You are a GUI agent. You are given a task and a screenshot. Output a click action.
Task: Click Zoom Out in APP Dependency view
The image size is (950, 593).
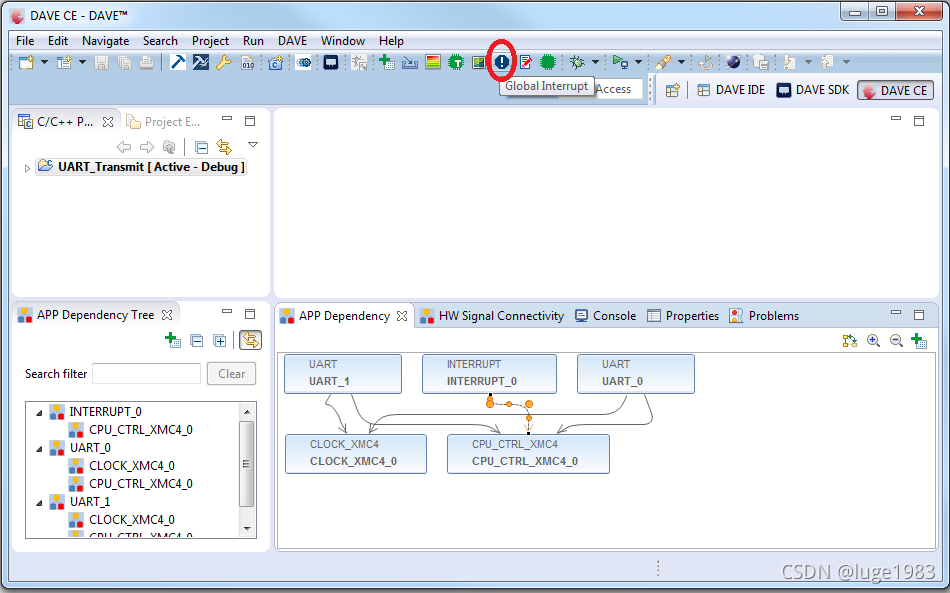[x=896, y=341]
